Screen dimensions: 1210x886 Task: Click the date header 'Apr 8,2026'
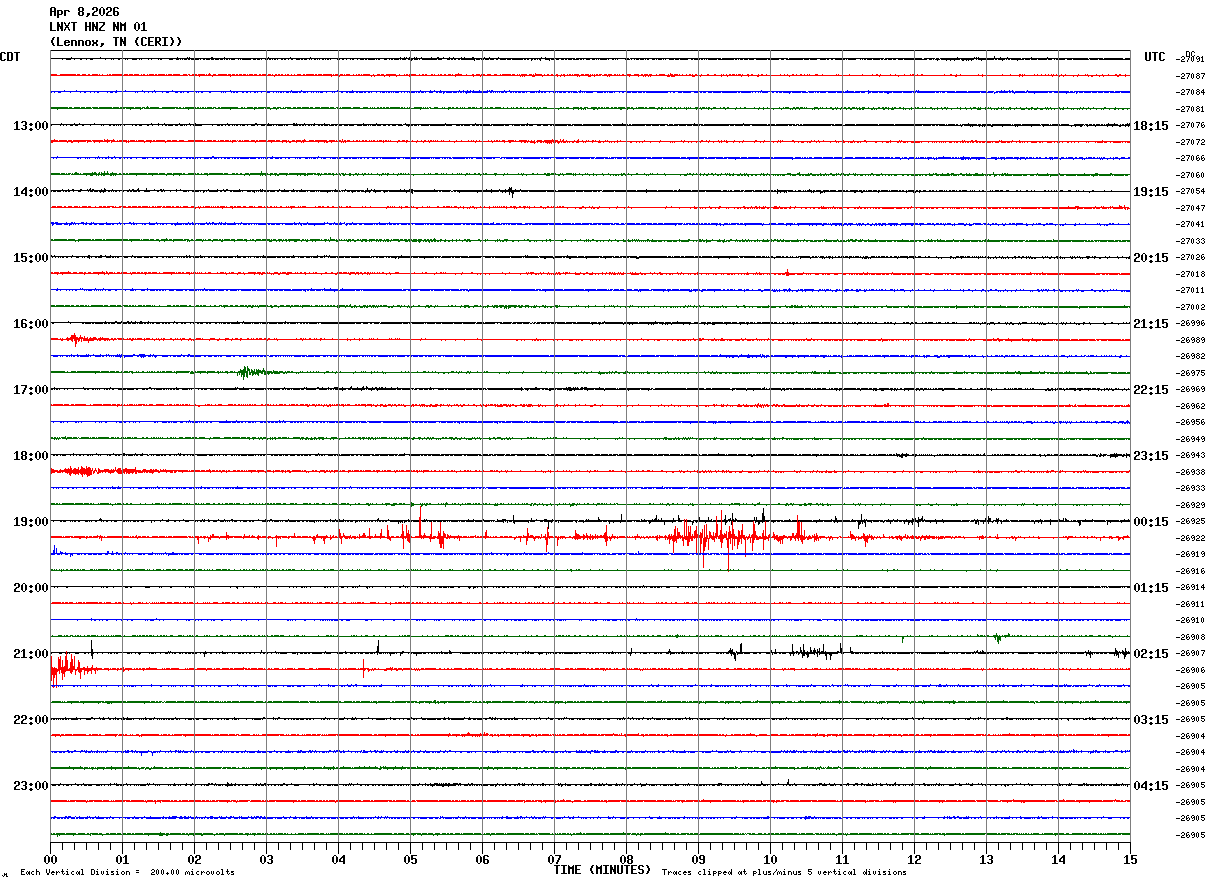84,12
